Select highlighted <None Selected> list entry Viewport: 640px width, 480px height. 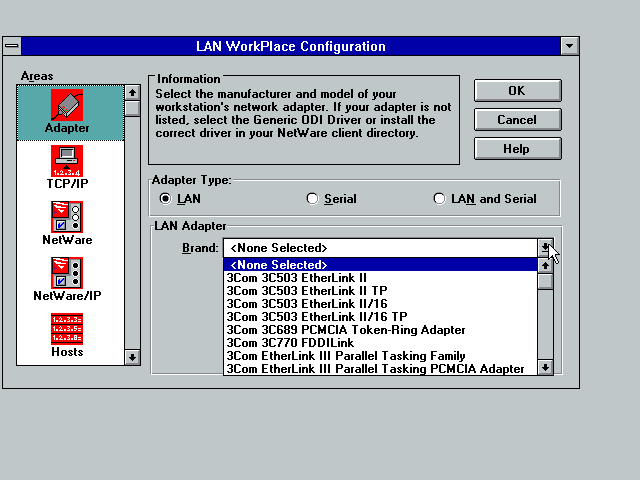pos(380,264)
